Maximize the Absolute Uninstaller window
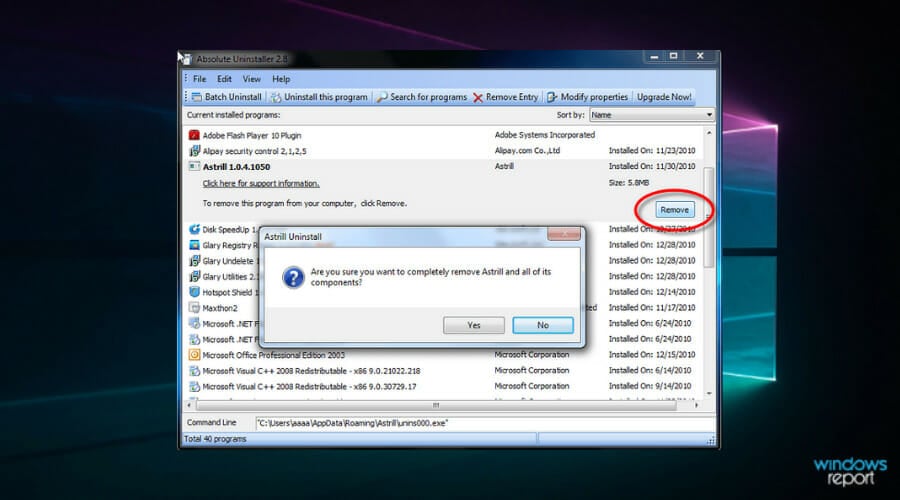This screenshot has height=500, width=900. pyautogui.click(x=673, y=56)
